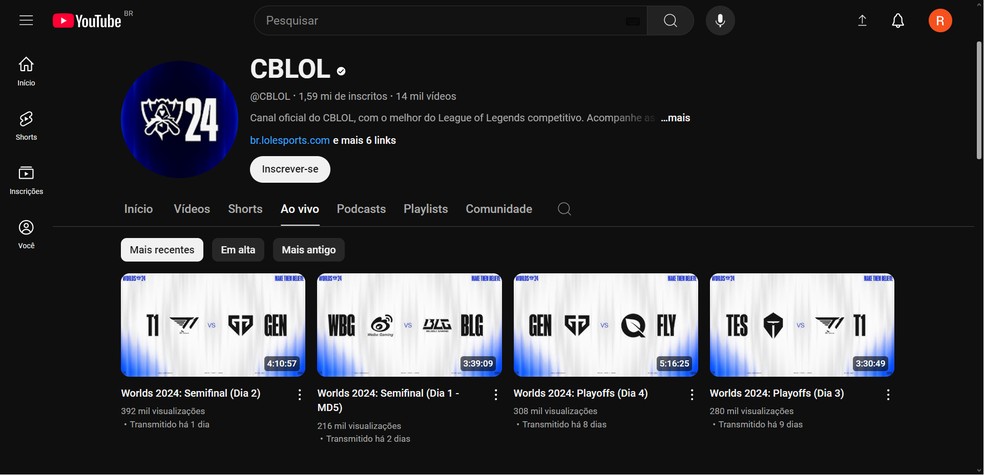The width and height of the screenshot is (984, 475).
Task: Click the YouTube logo
Action: [87, 21]
